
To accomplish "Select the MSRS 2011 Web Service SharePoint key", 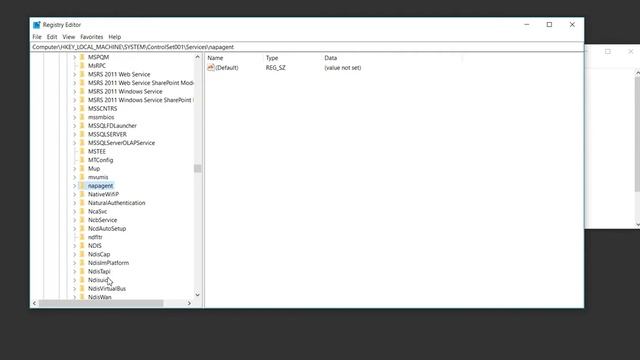I will click(x=141, y=83).
